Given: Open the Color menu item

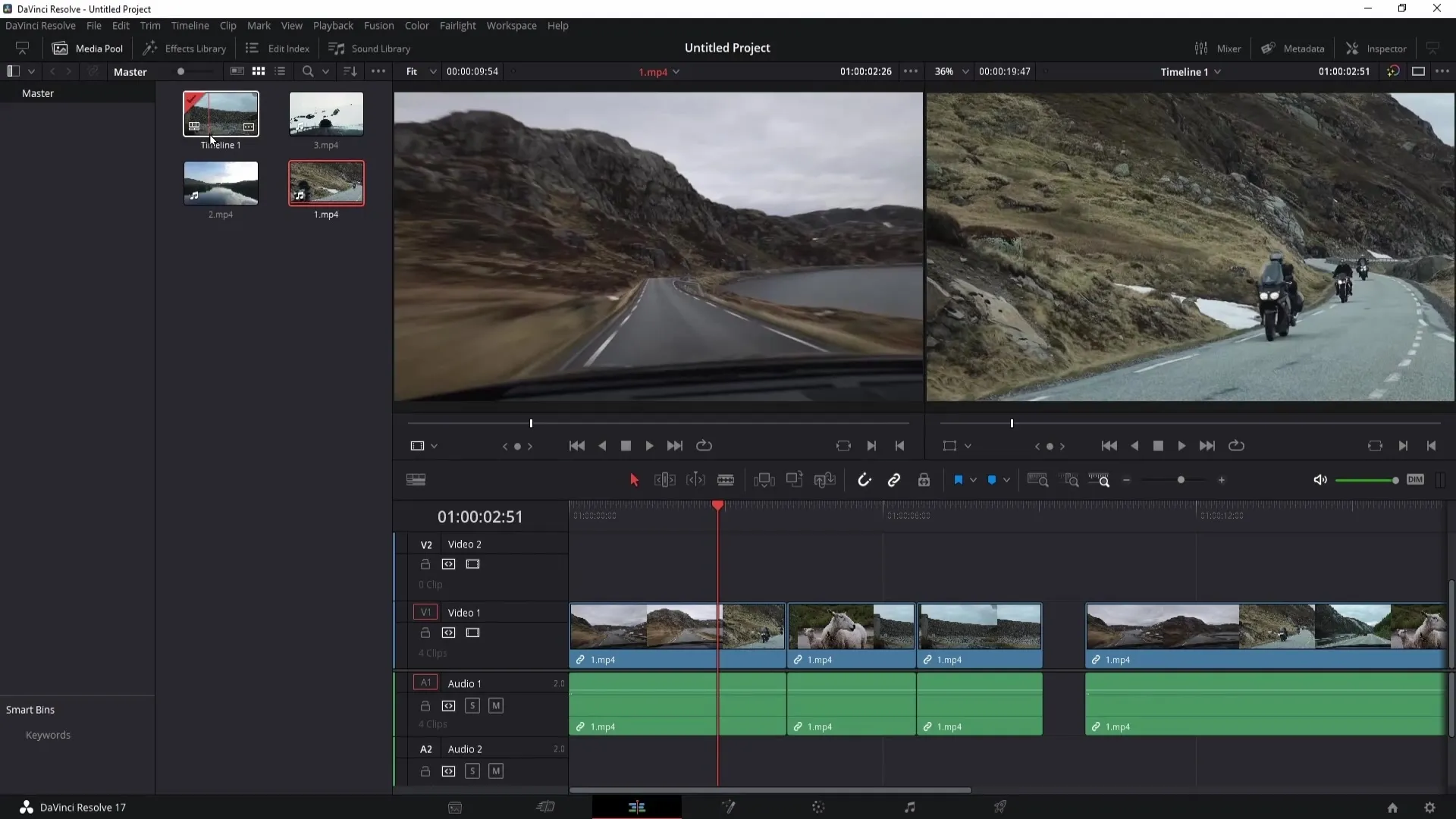Looking at the screenshot, I should 417,25.
